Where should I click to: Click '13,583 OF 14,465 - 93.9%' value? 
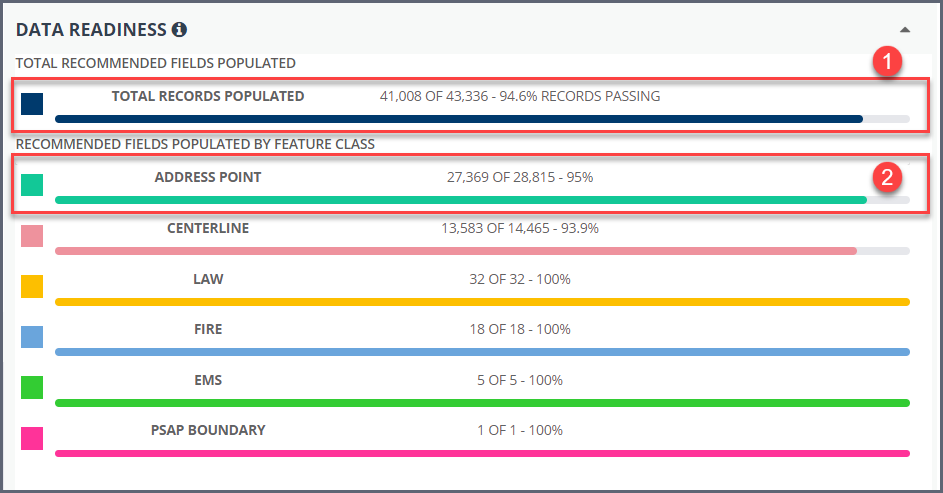[520, 228]
